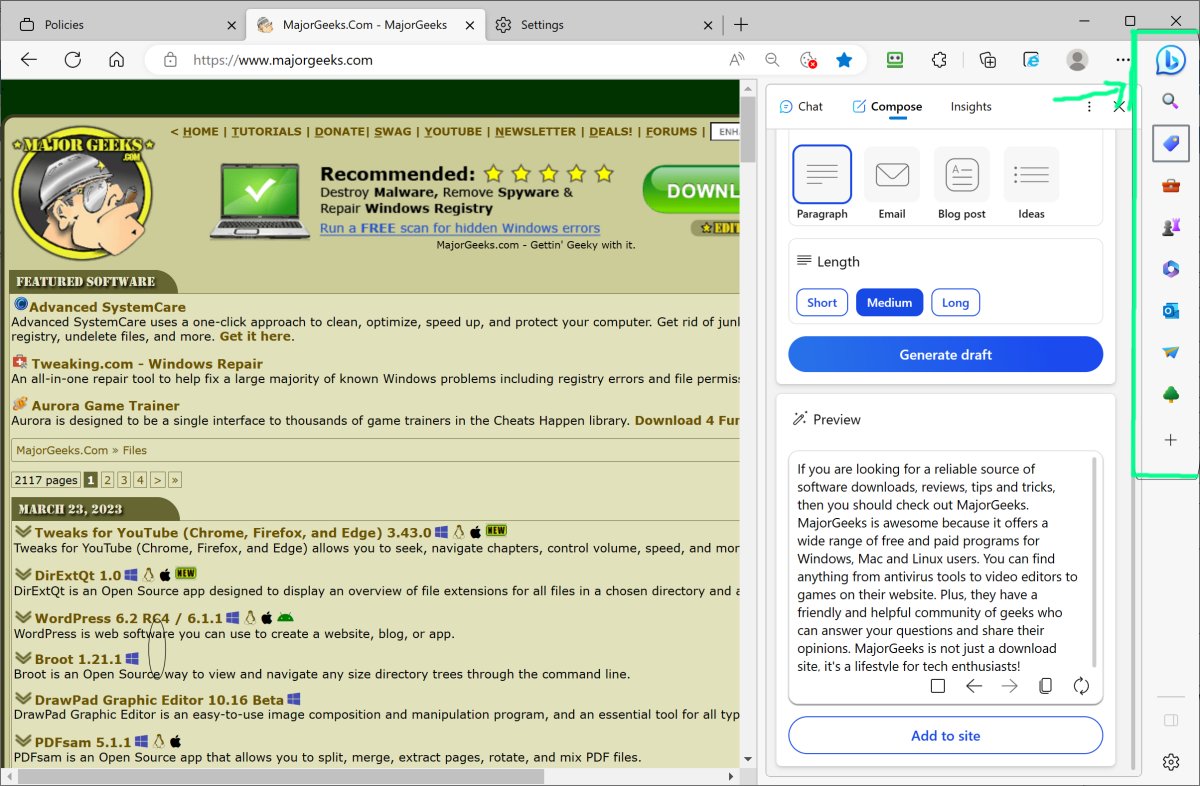Choose the Blog post format
1200x786 pixels.
(x=961, y=181)
